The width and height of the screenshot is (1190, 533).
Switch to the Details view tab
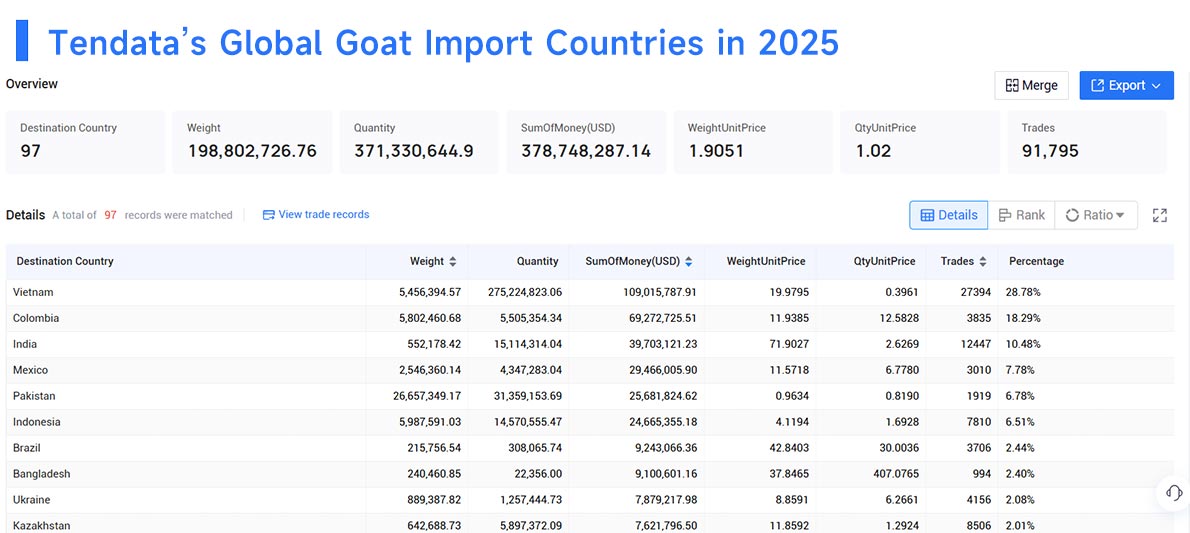[949, 215]
